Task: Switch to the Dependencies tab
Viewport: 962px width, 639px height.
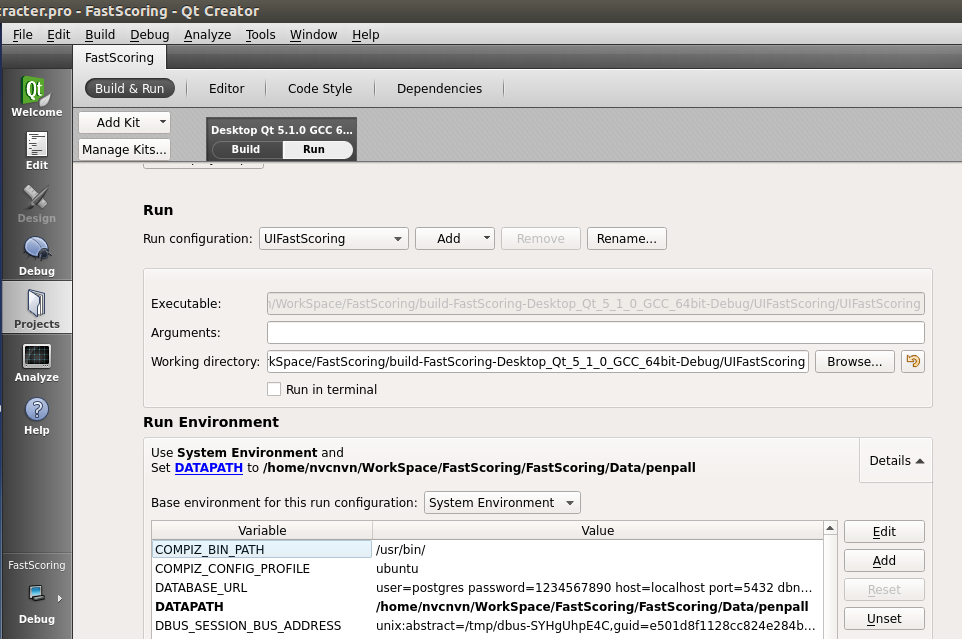Action: (439, 88)
